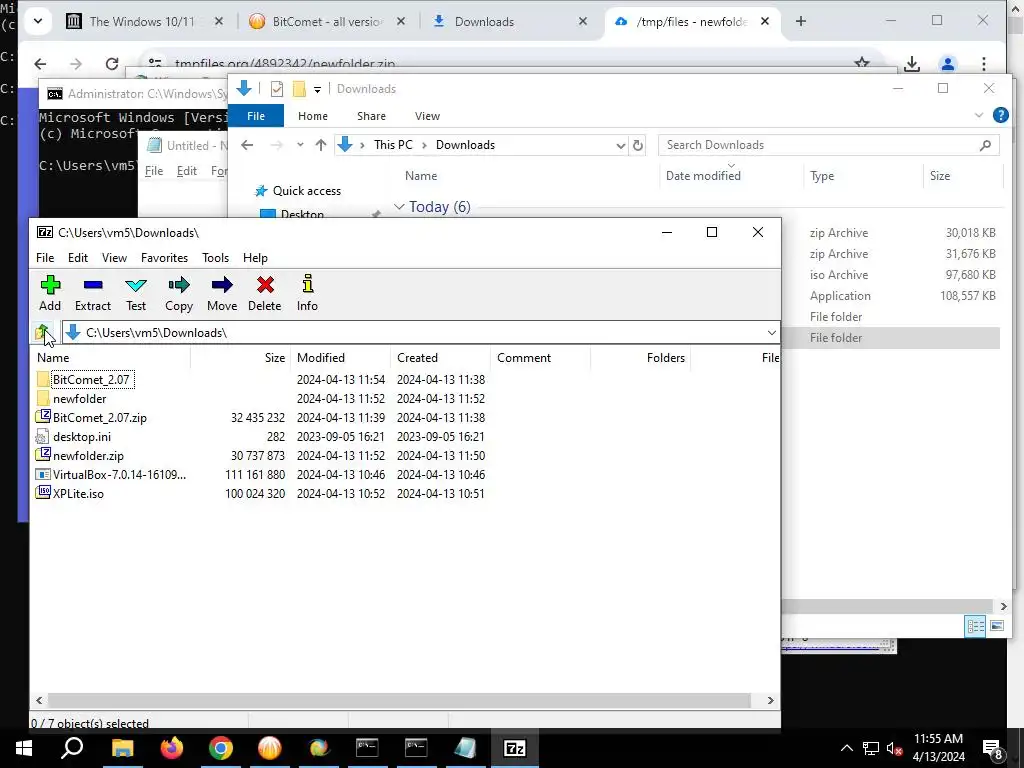The image size is (1024, 768).
Task: Select newfolder.zip in the file list
Action: click(88, 455)
